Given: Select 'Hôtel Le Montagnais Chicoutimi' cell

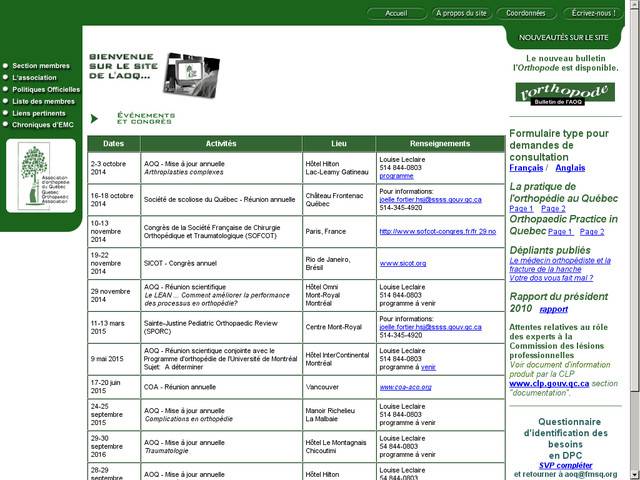Looking at the screenshot, I should tap(339, 447).
